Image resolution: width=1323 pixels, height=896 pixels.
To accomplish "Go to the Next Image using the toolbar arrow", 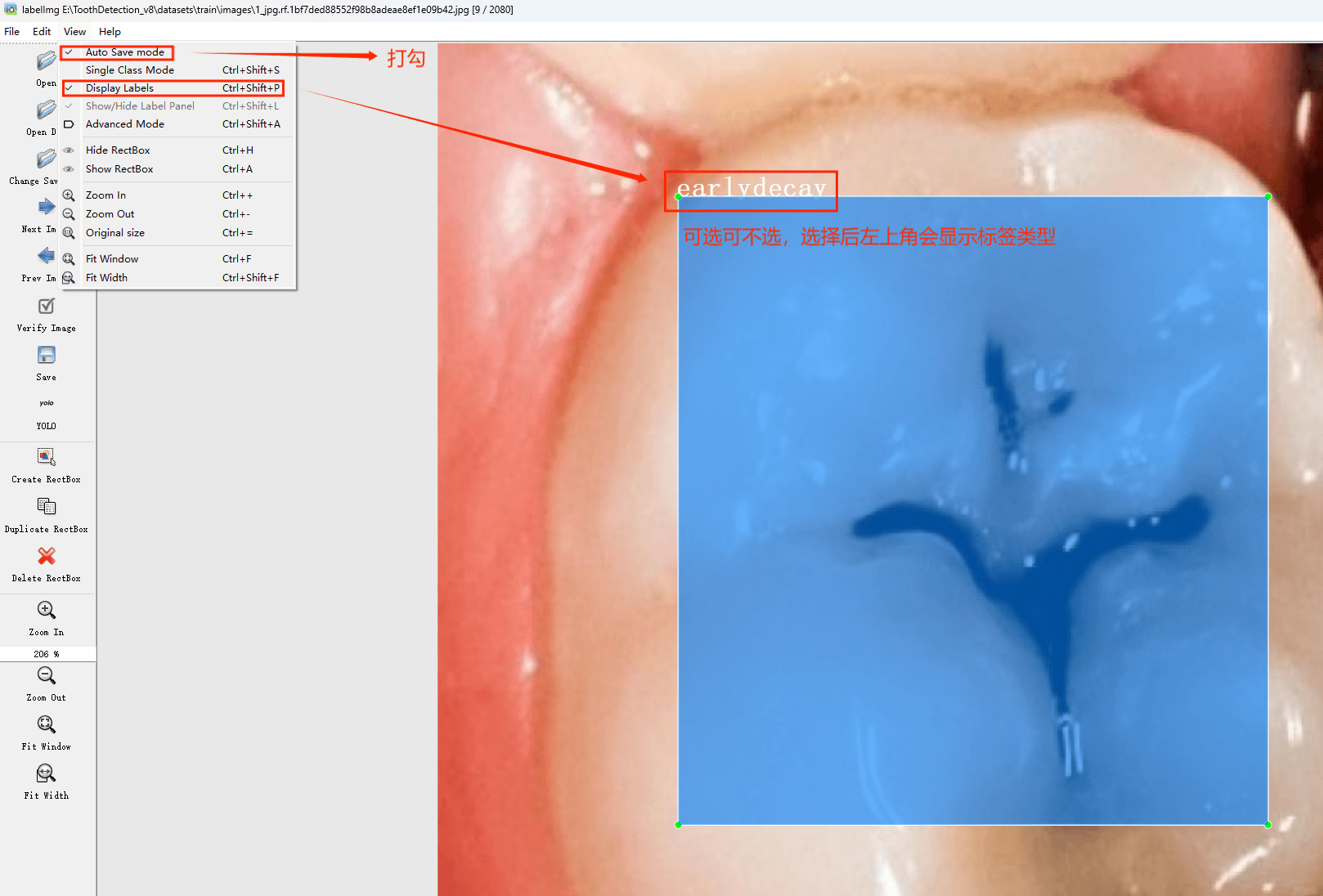I will (47, 207).
